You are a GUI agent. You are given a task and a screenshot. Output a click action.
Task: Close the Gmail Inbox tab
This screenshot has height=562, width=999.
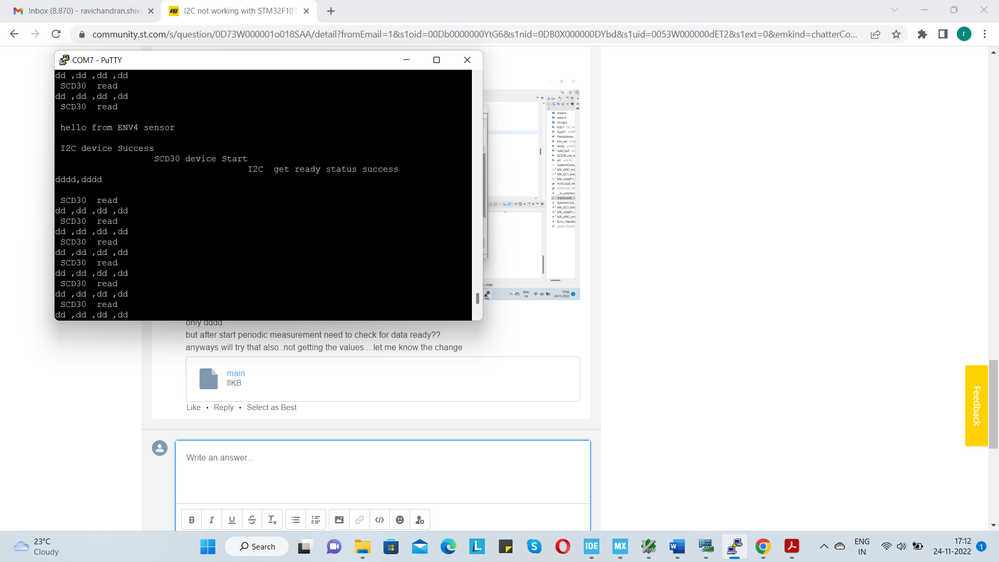pos(151,11)
